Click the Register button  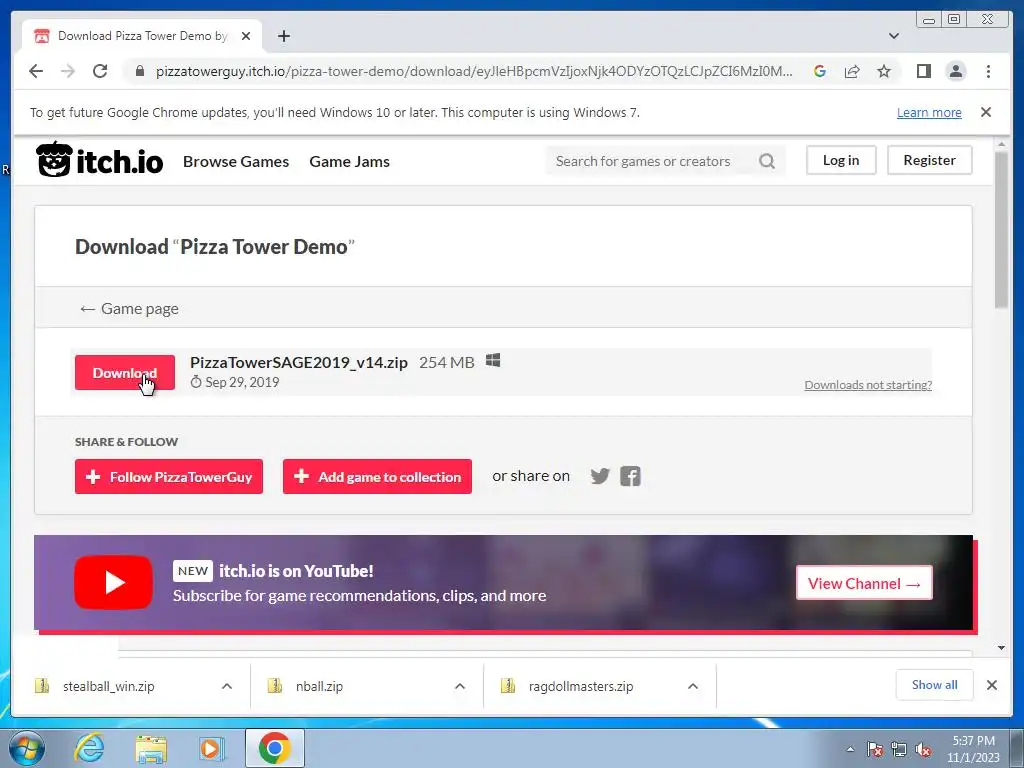click(929, 160)
